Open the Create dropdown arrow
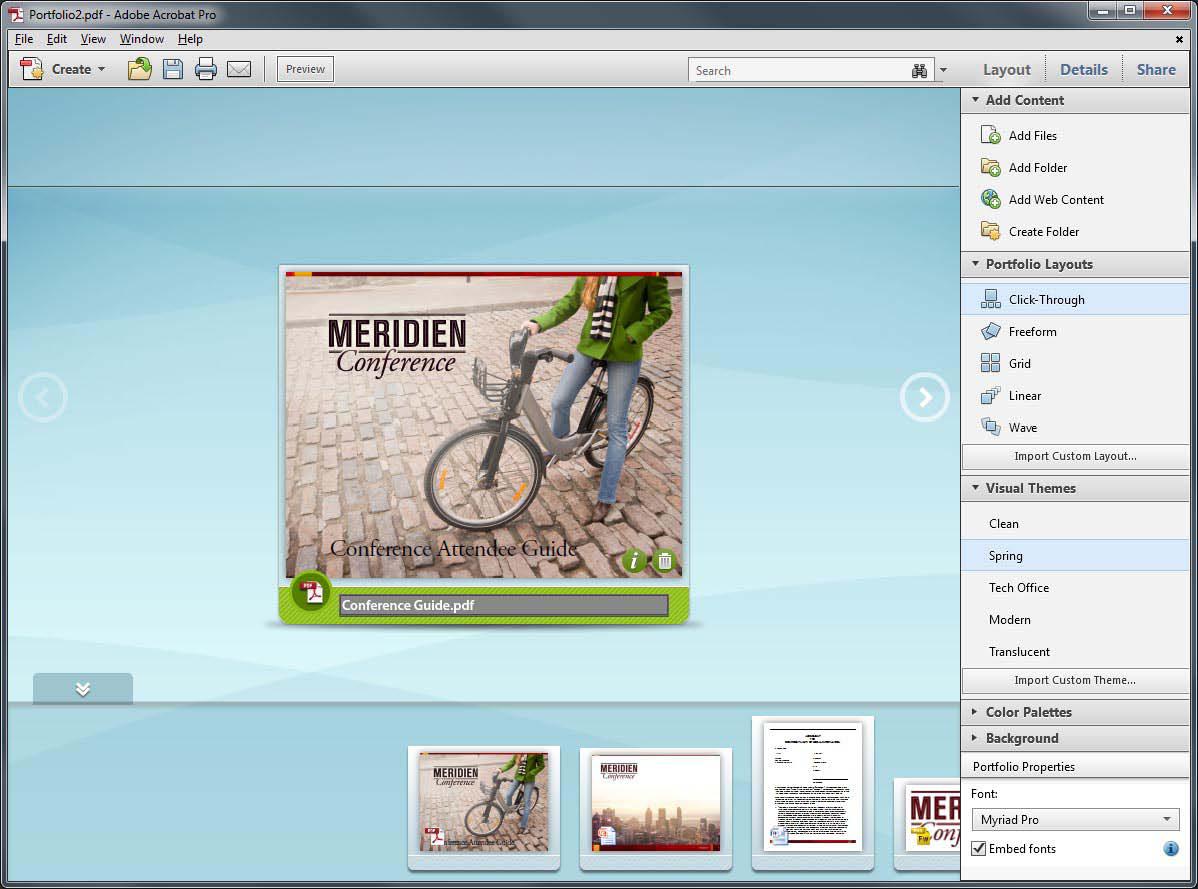 tap(101, 70)
